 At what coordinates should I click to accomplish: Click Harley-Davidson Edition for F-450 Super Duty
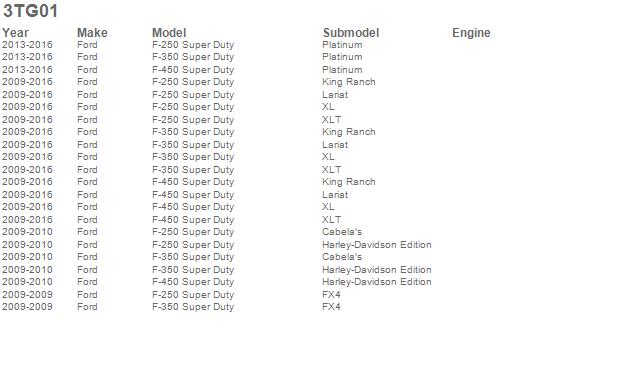click(x=376, y=282)
